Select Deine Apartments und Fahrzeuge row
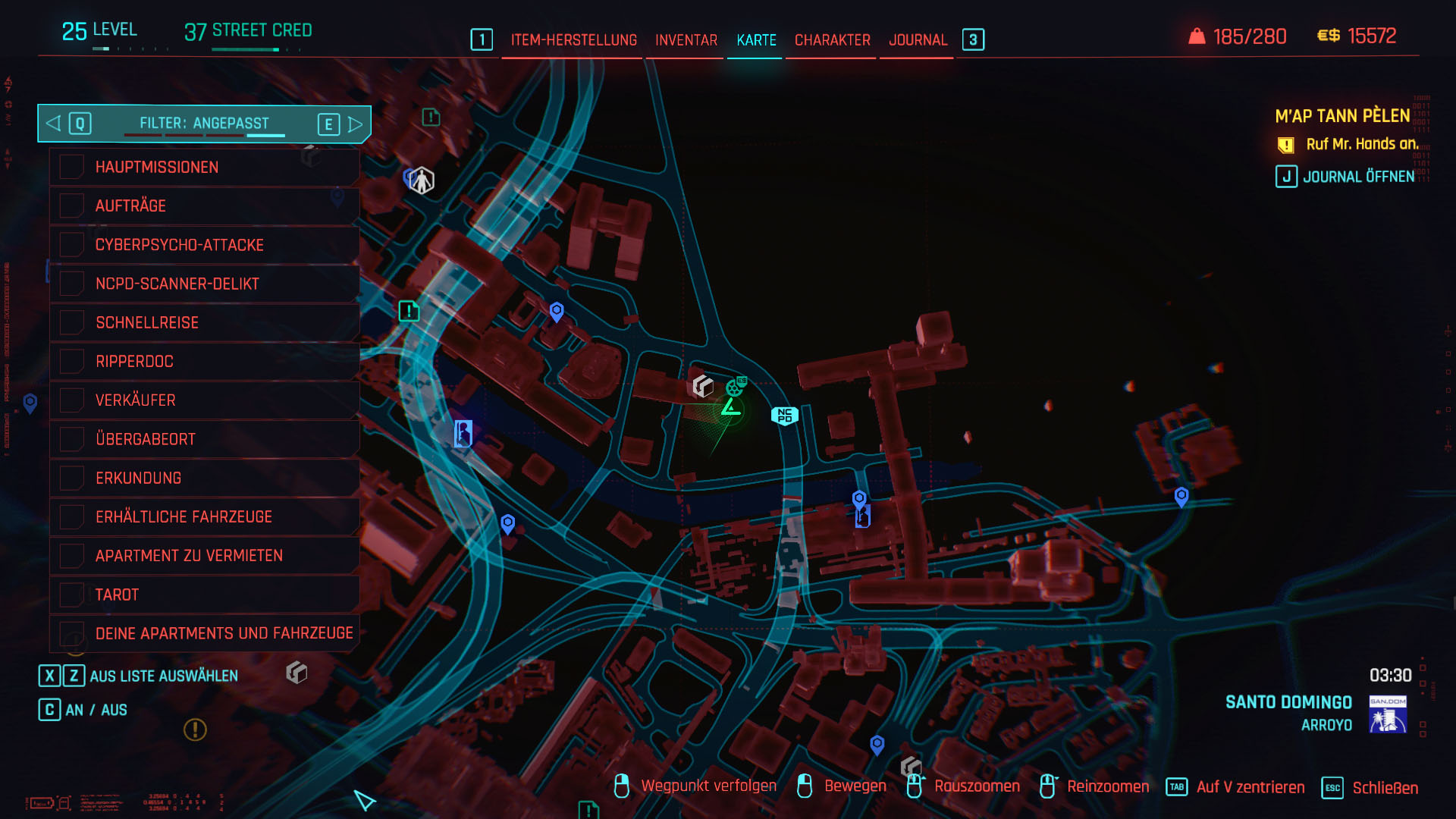The width and height of the screenshot is (1456, 819). coord(204,633)
